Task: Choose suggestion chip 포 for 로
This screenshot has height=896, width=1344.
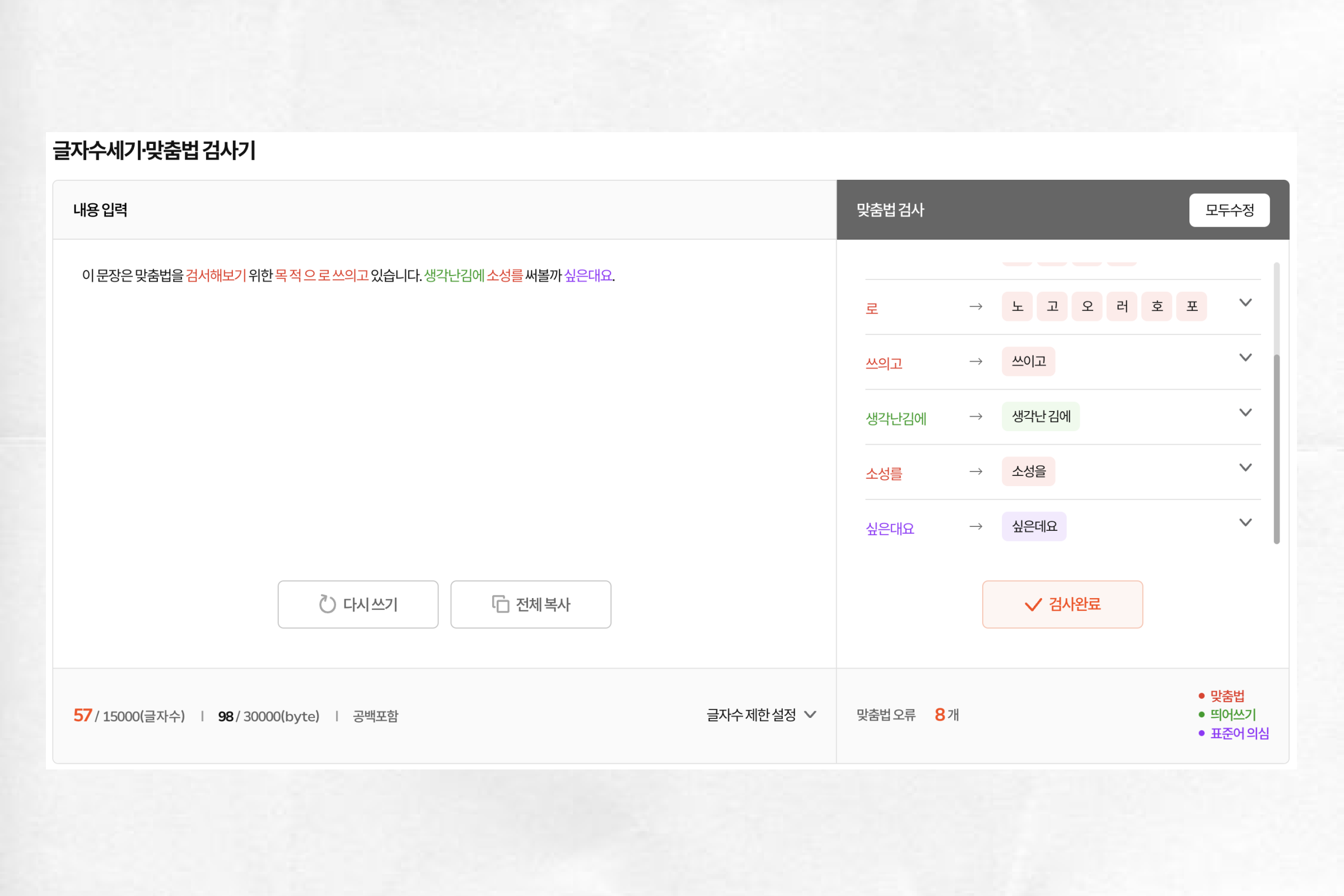Action: (x=1192, y=306)
